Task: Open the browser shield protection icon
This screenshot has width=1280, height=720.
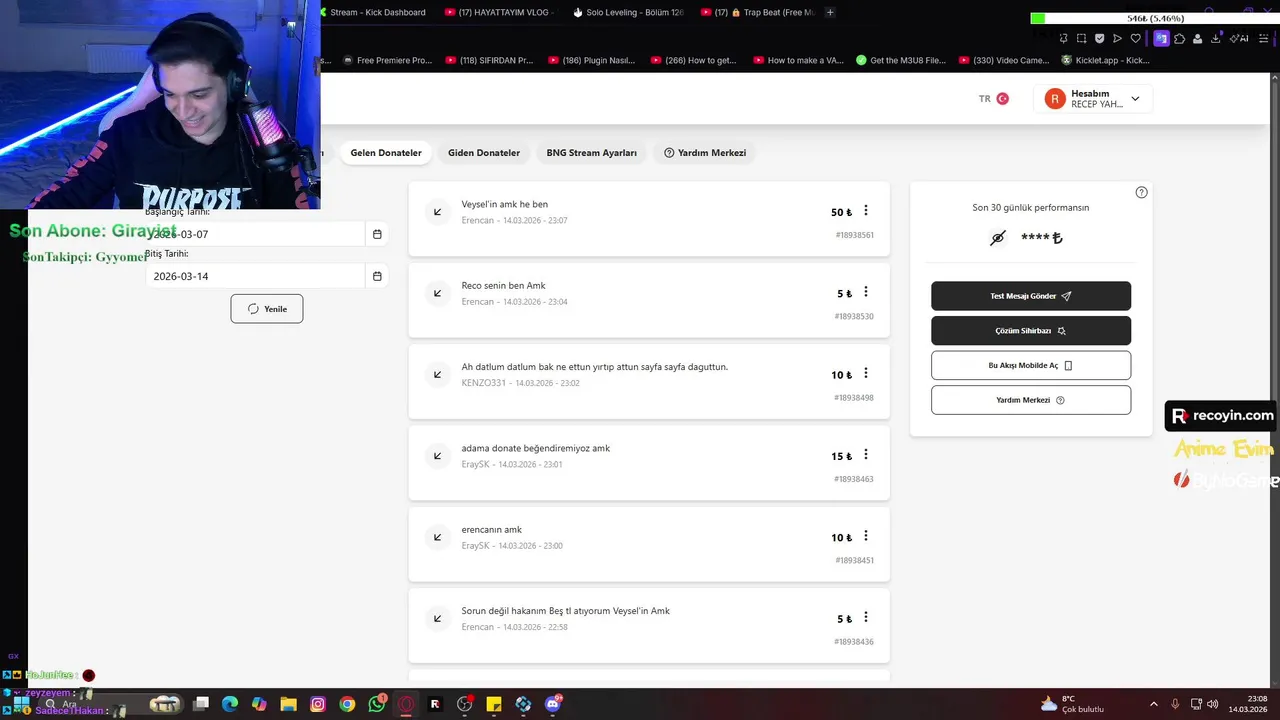Action: (1099, 38)
